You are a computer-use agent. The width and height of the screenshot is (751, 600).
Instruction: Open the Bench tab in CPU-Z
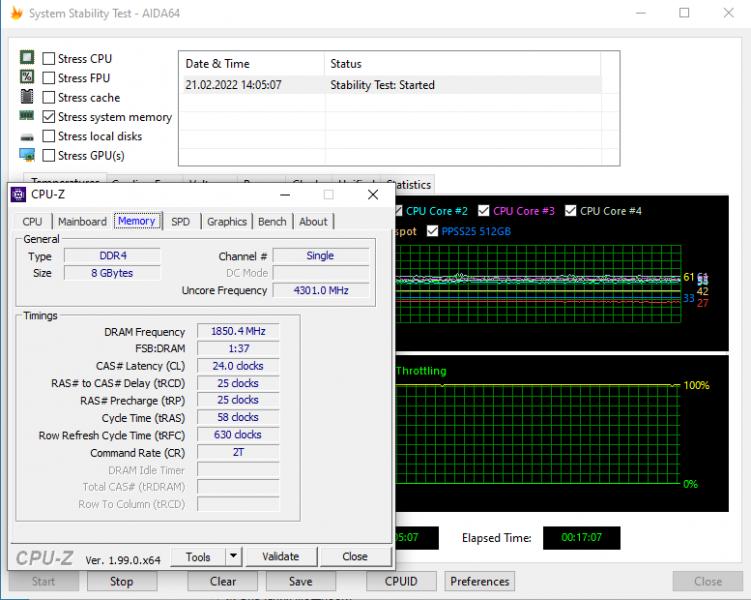pos(272,222)
